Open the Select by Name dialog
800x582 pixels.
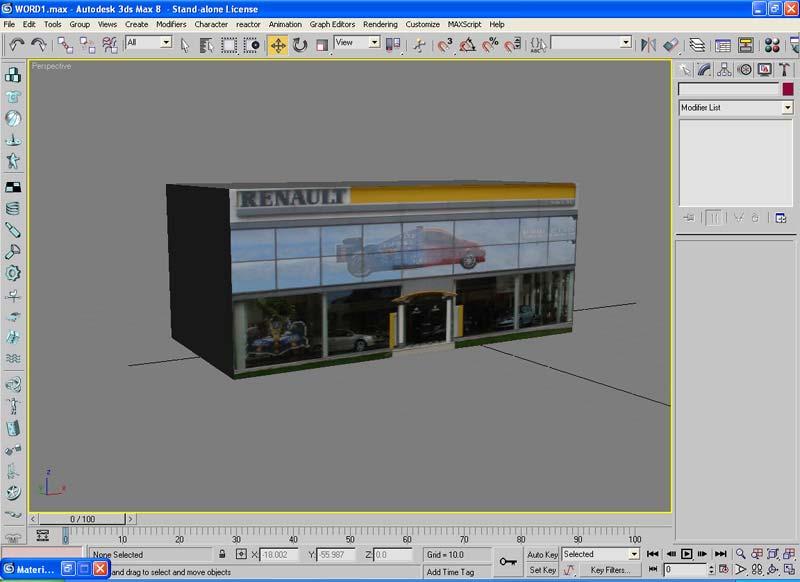tap(206, 45)
